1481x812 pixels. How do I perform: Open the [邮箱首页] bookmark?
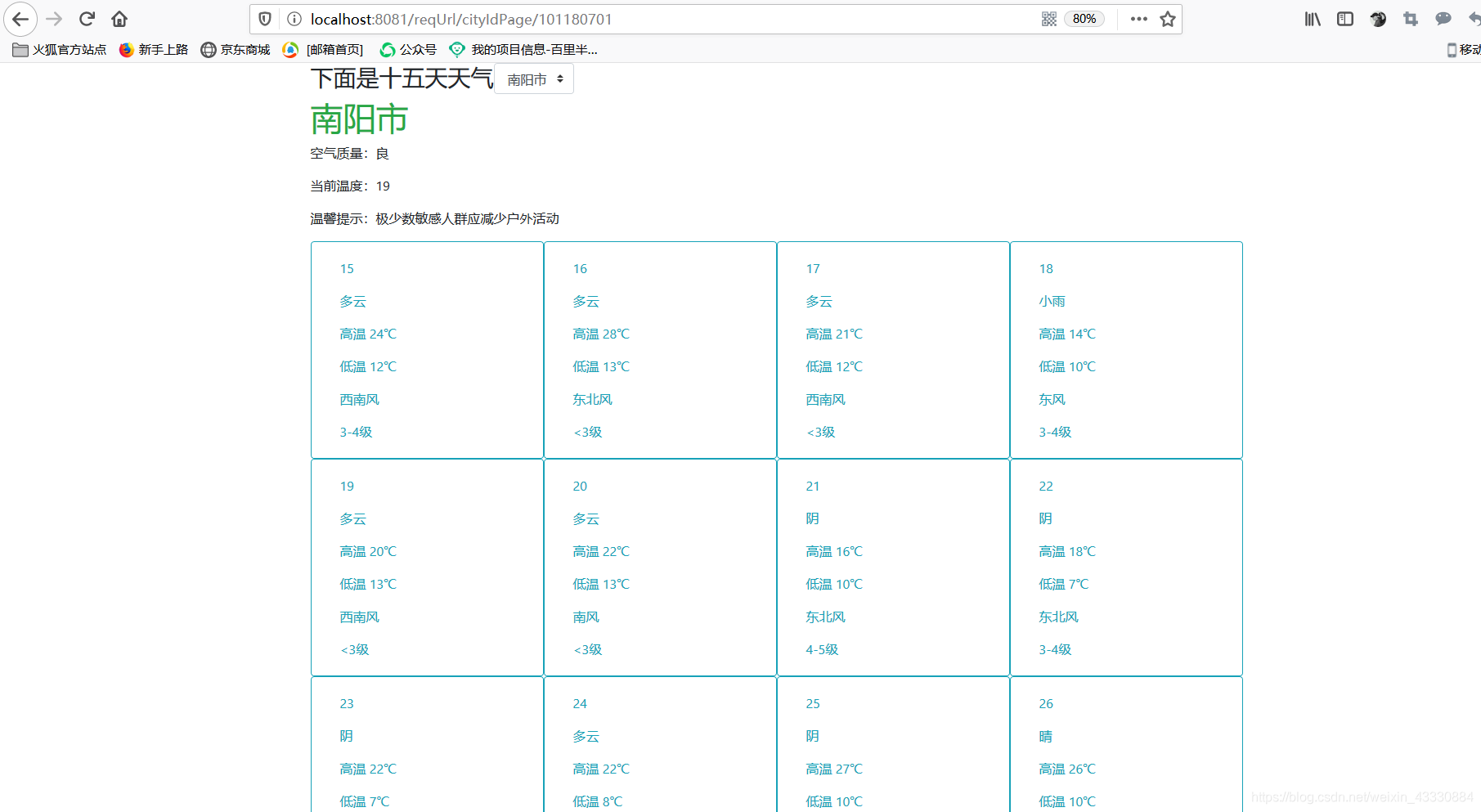point(323,50)
